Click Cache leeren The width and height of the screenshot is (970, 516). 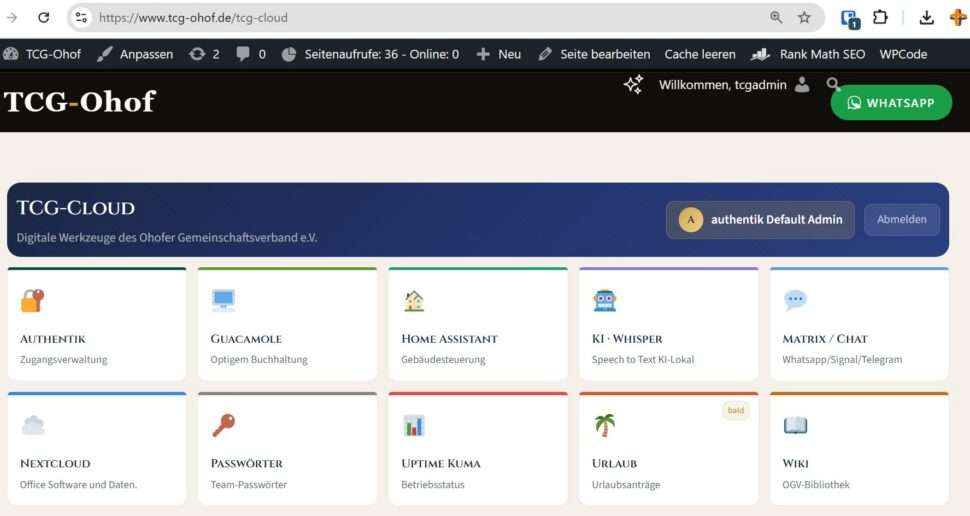[x=700, y=54]
